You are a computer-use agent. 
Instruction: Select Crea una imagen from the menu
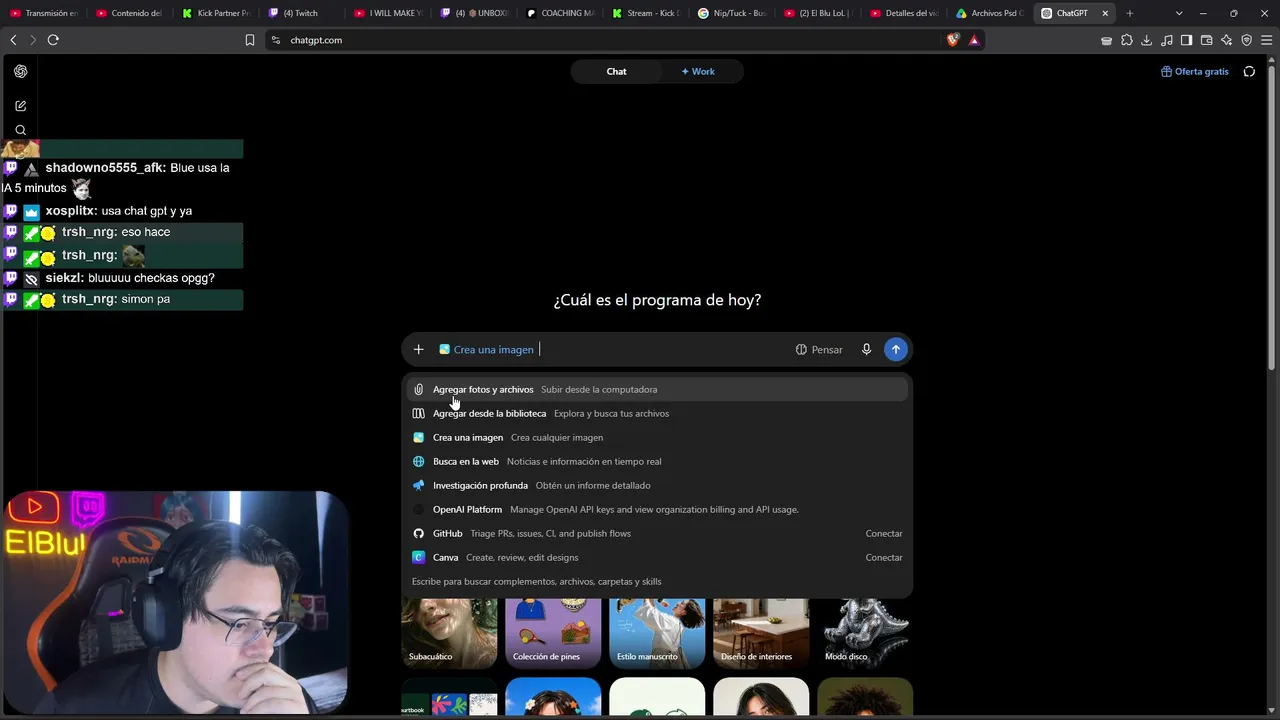pos(657,438)
